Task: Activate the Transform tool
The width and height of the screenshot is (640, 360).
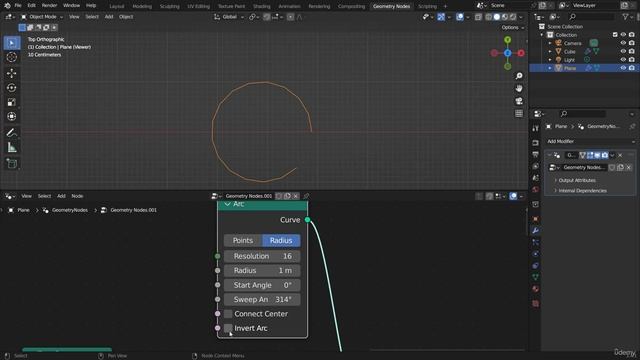Action: coord(11,116)
